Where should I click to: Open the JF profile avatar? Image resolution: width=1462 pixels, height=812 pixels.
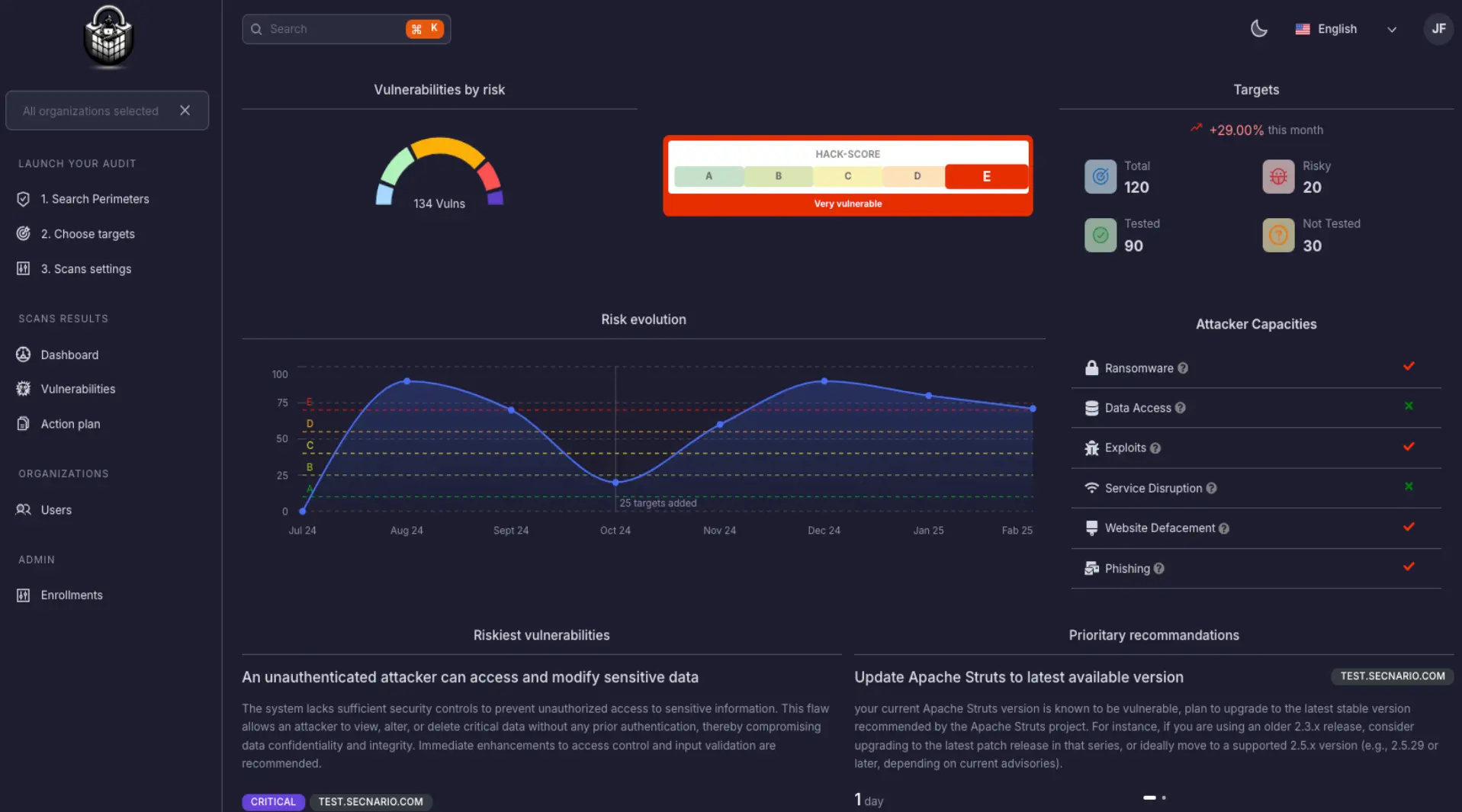click(1438, 29)
